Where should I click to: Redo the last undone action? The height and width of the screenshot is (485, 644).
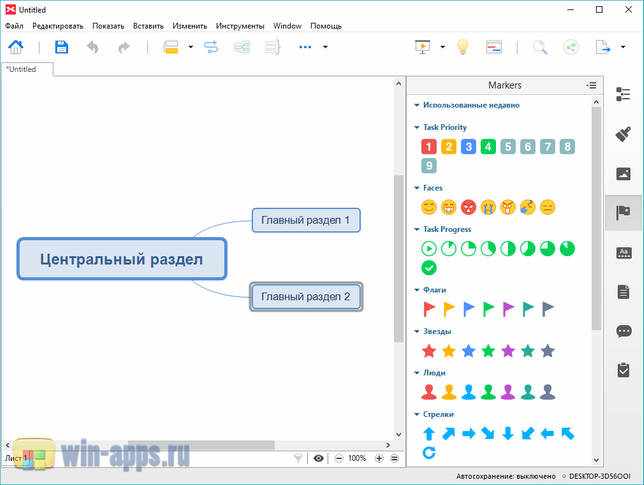coord(124,47)
